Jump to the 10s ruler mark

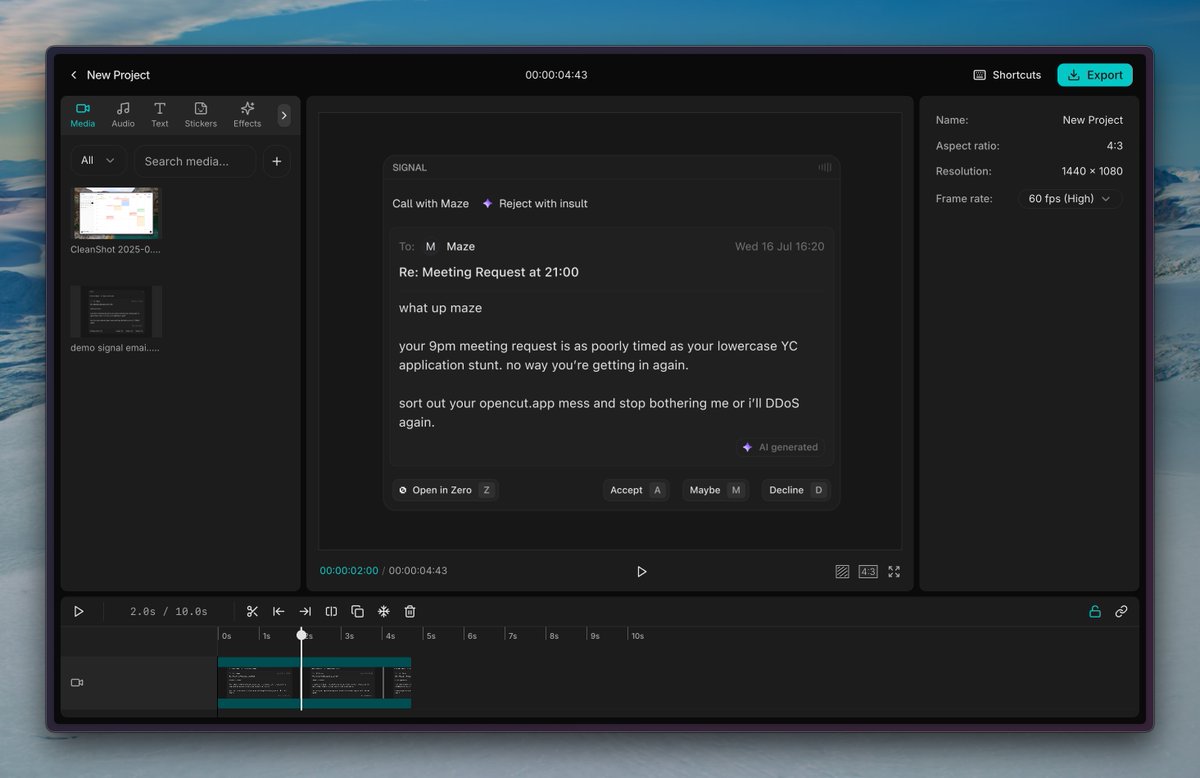click(637, 636)
